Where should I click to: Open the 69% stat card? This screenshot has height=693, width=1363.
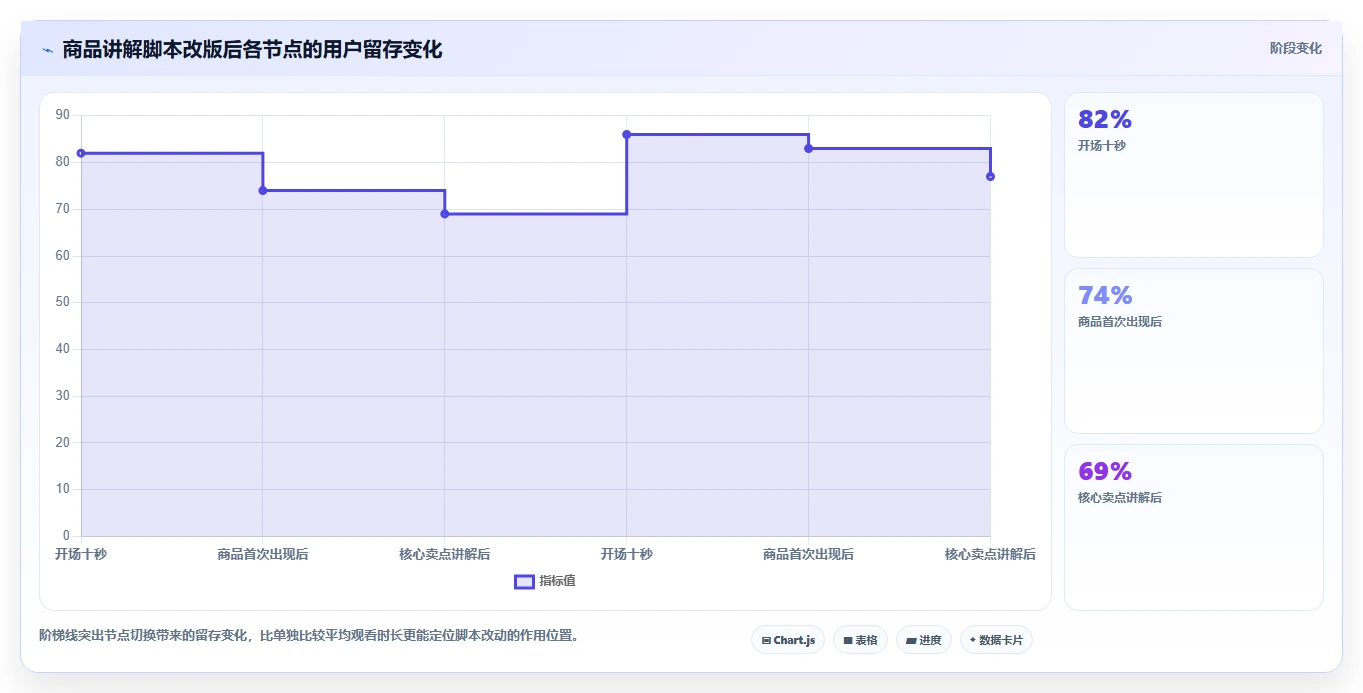click(1194, 527)
